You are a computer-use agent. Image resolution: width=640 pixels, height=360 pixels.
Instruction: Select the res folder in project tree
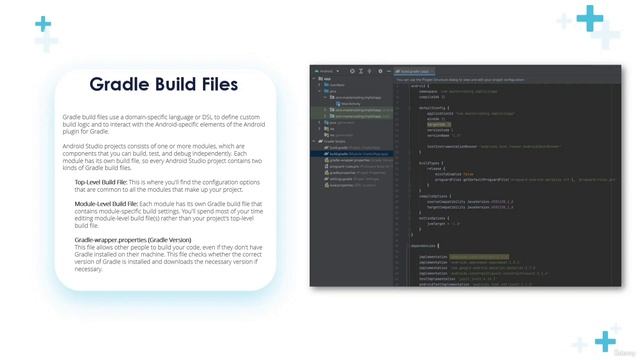pyautogui.click(x=329, y=129)
